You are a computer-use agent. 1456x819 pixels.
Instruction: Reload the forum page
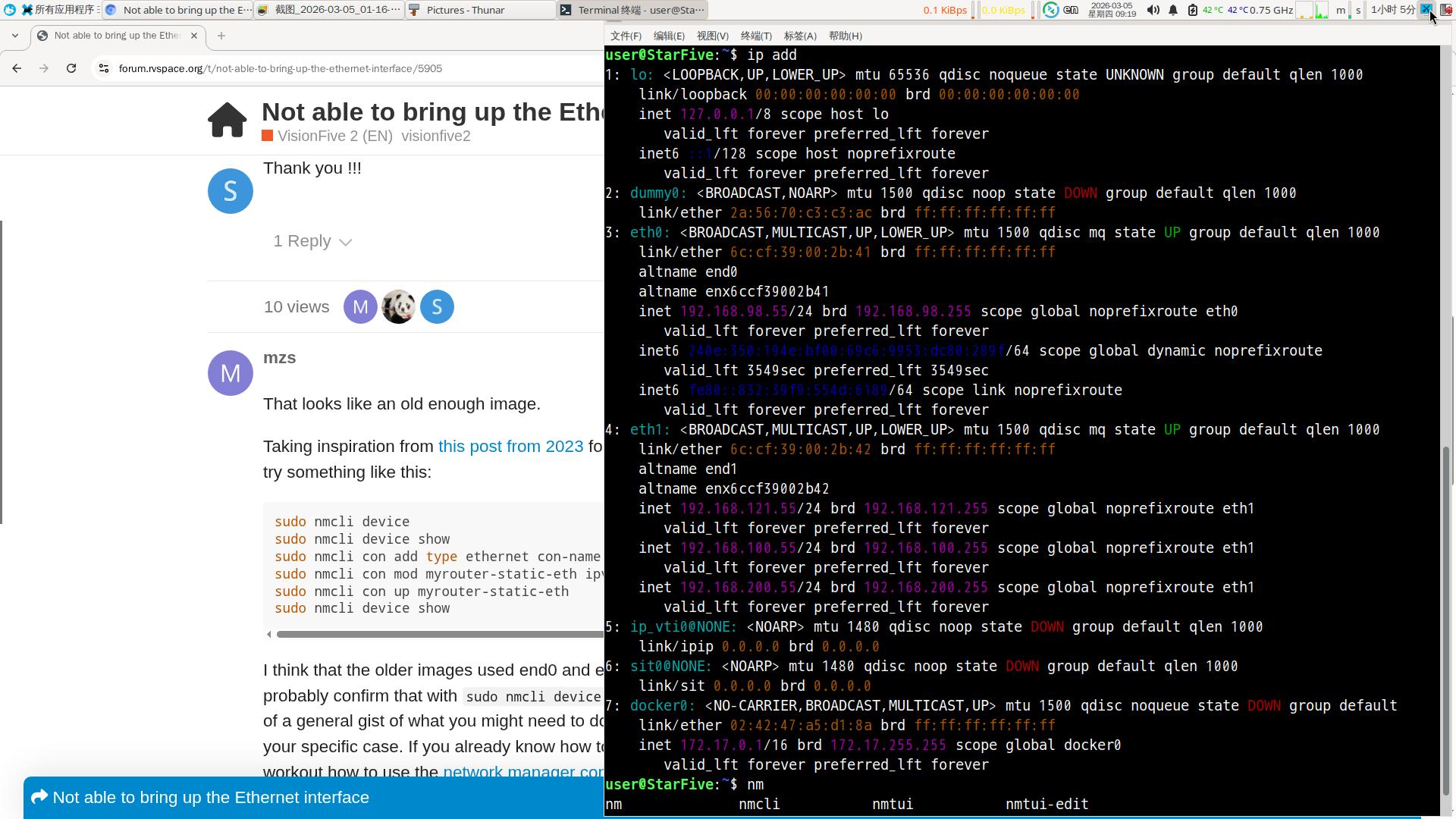(x=71, y=68)
